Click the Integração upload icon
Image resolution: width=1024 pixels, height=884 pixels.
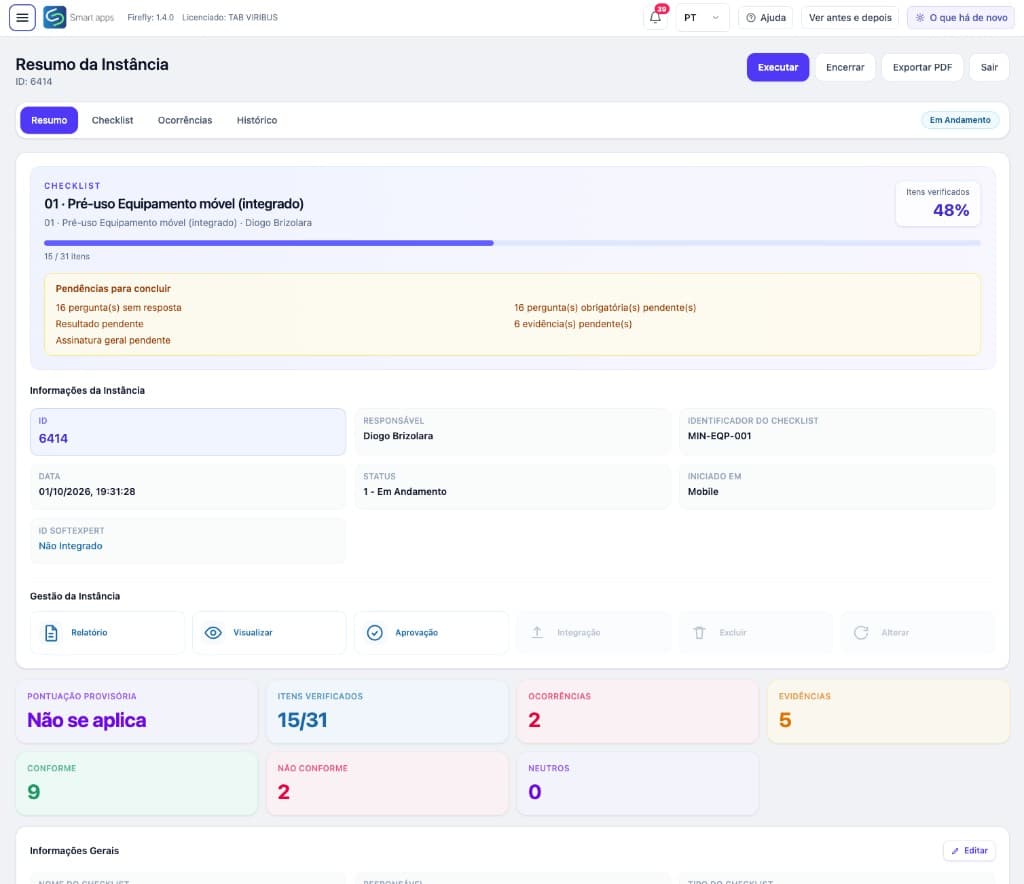(537, 633)
